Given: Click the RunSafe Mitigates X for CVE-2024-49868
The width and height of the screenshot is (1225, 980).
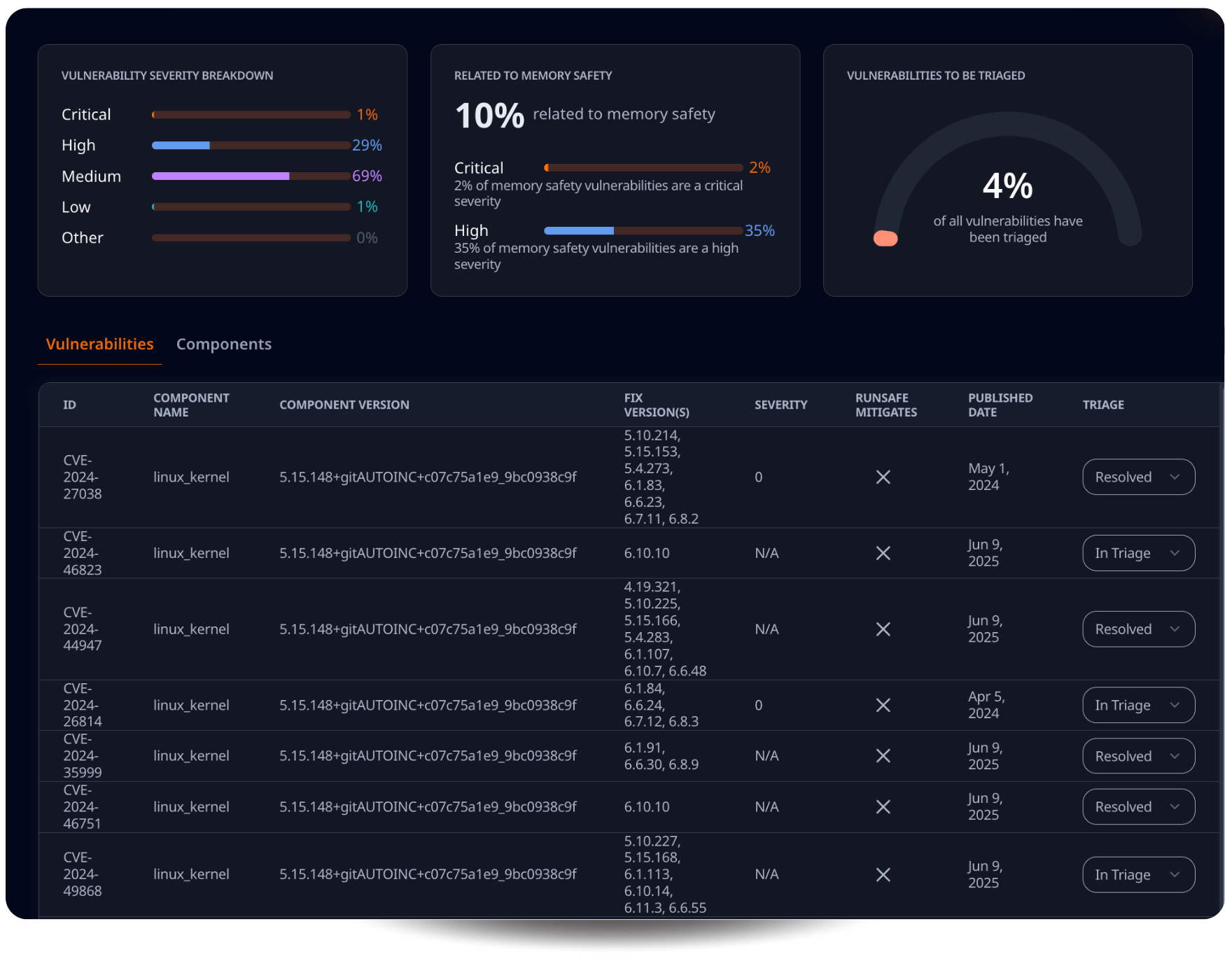Looking at the screenshot, I should pyautogui.click(x=883, y=874).
